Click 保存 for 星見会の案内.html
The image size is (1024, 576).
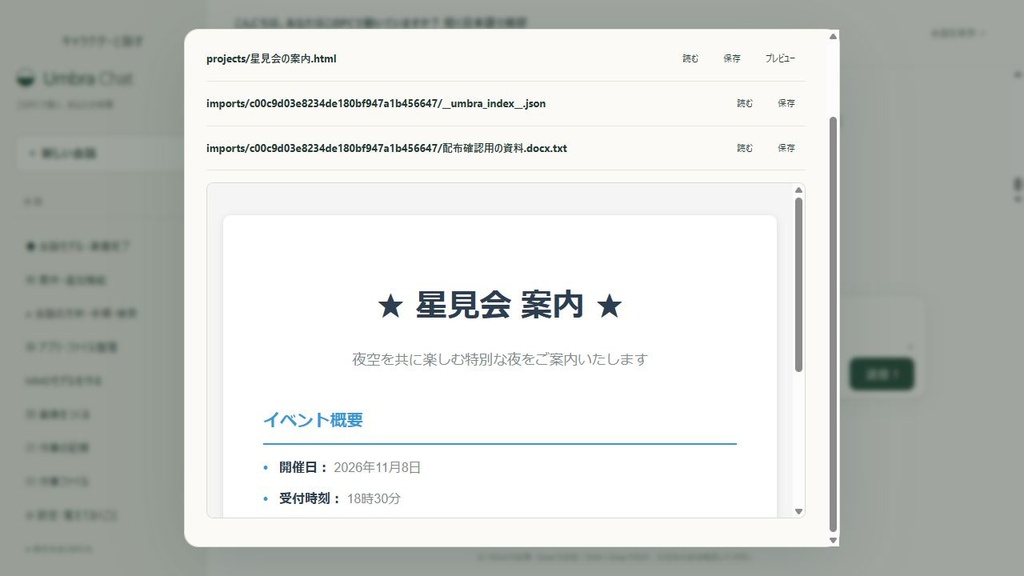[x=731, y=59]
